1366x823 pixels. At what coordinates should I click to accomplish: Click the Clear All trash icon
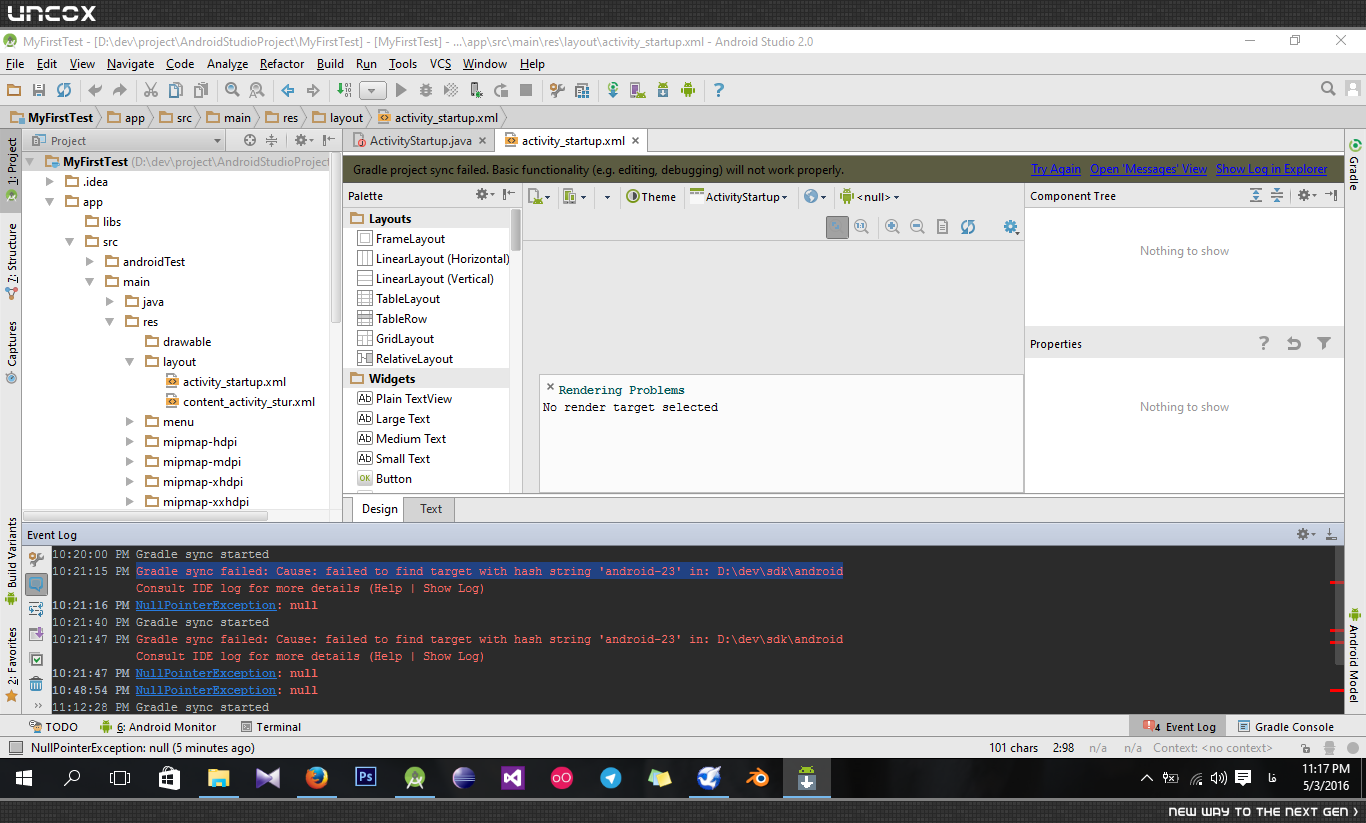point(36,684)
